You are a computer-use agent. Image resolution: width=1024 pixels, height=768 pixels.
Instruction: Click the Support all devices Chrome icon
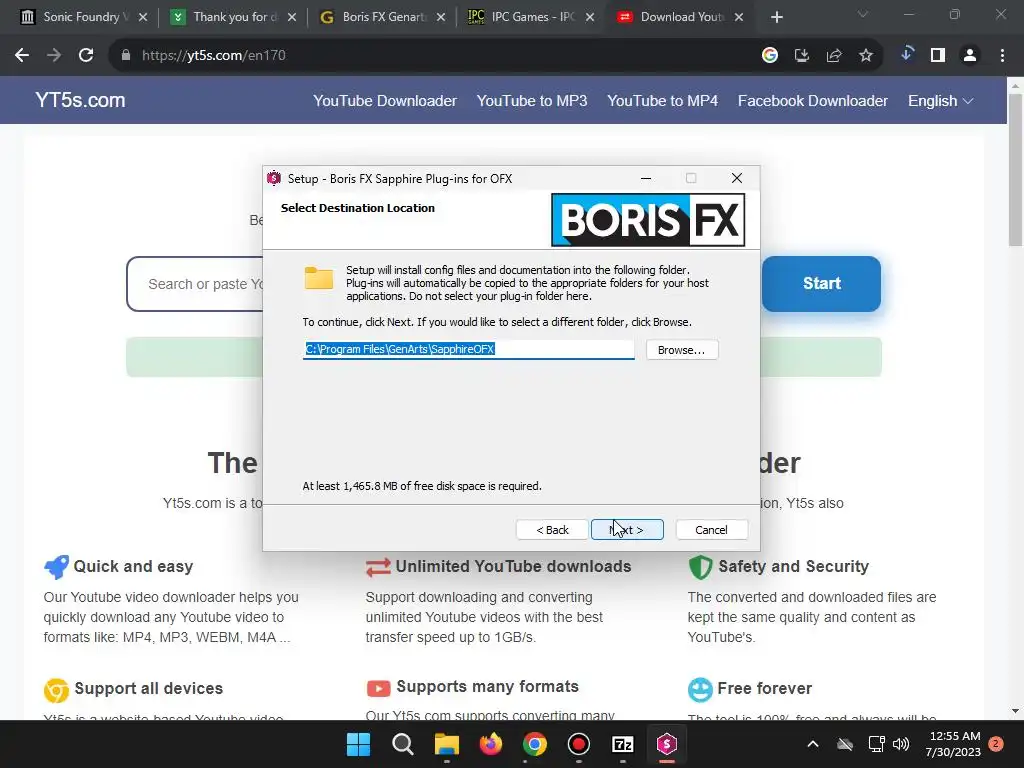[56, 690]
